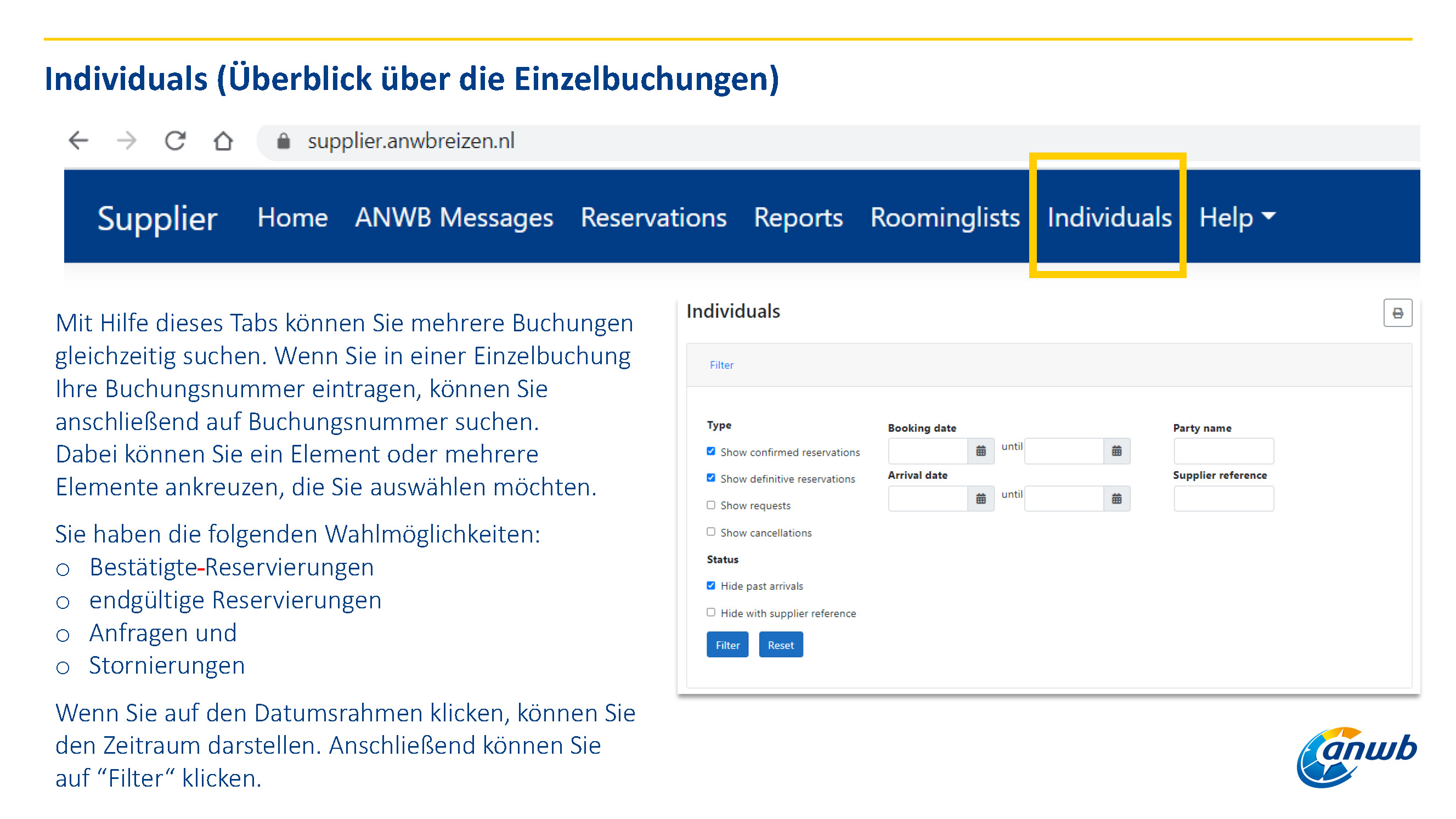Click the bullet text 'Anfragen und'
Viewport: 1456px width, 819px height.
[x=163, y=633]
